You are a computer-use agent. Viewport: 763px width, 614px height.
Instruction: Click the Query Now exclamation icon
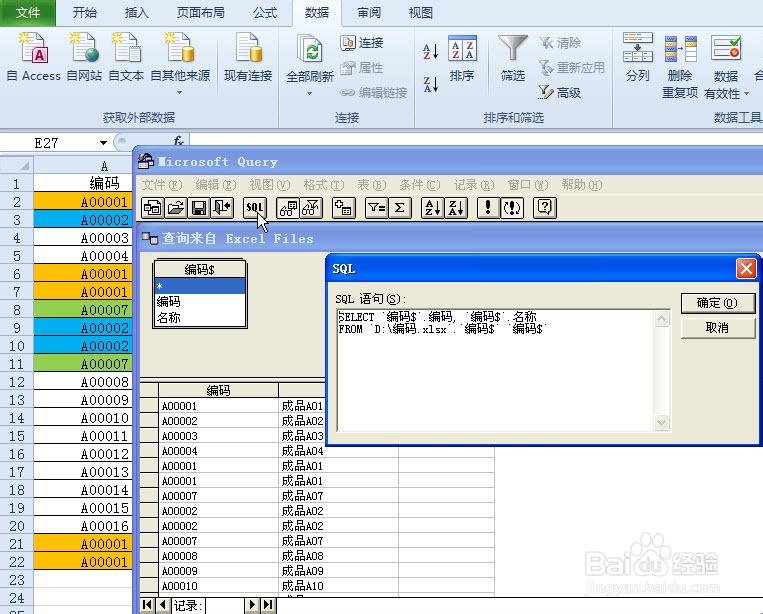[x=488, y=208]
